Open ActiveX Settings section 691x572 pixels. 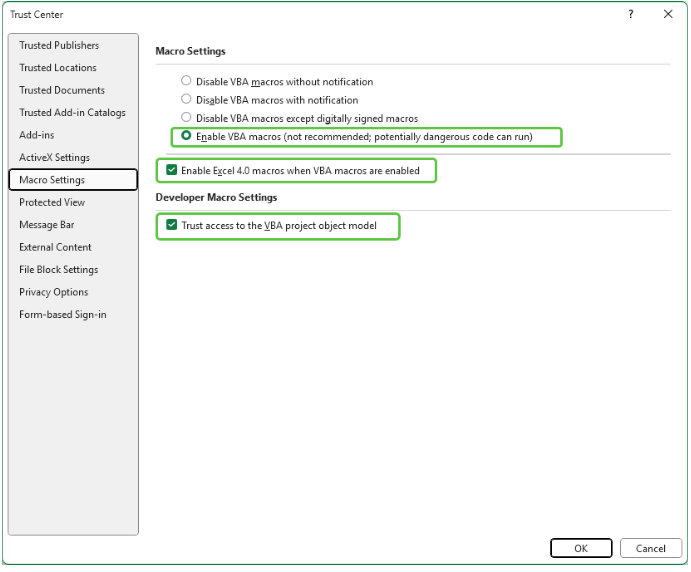54,158
